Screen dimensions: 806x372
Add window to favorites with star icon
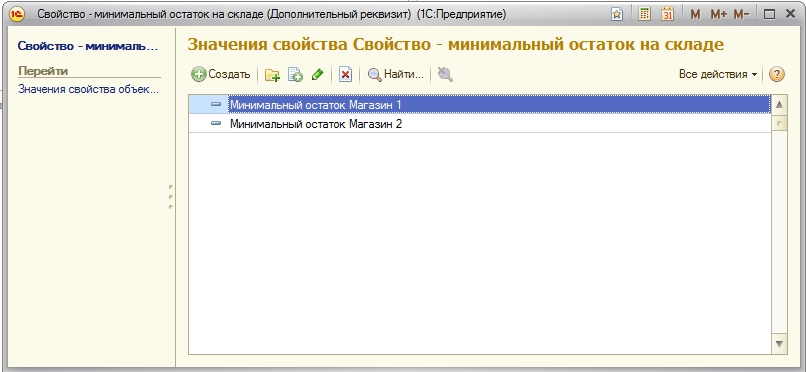(x=617, y=14)
